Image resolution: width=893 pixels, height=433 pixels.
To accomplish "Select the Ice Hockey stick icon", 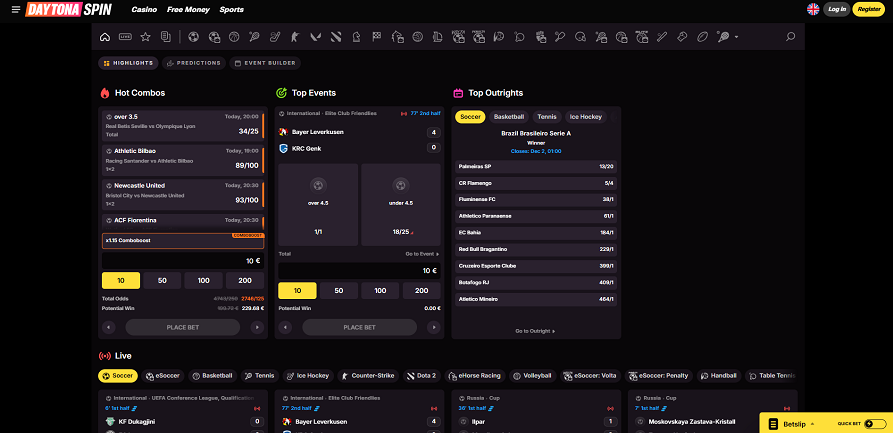I will coord(275,37).
